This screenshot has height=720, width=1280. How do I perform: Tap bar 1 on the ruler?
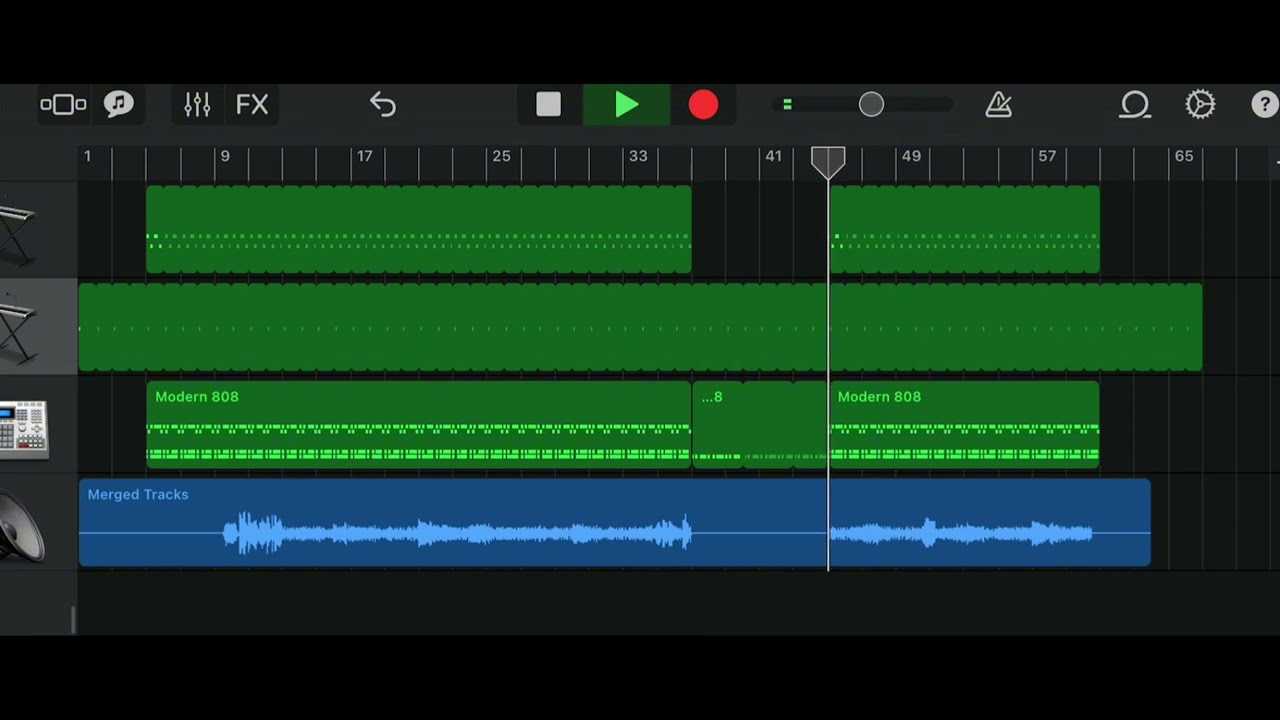[87, 156]
